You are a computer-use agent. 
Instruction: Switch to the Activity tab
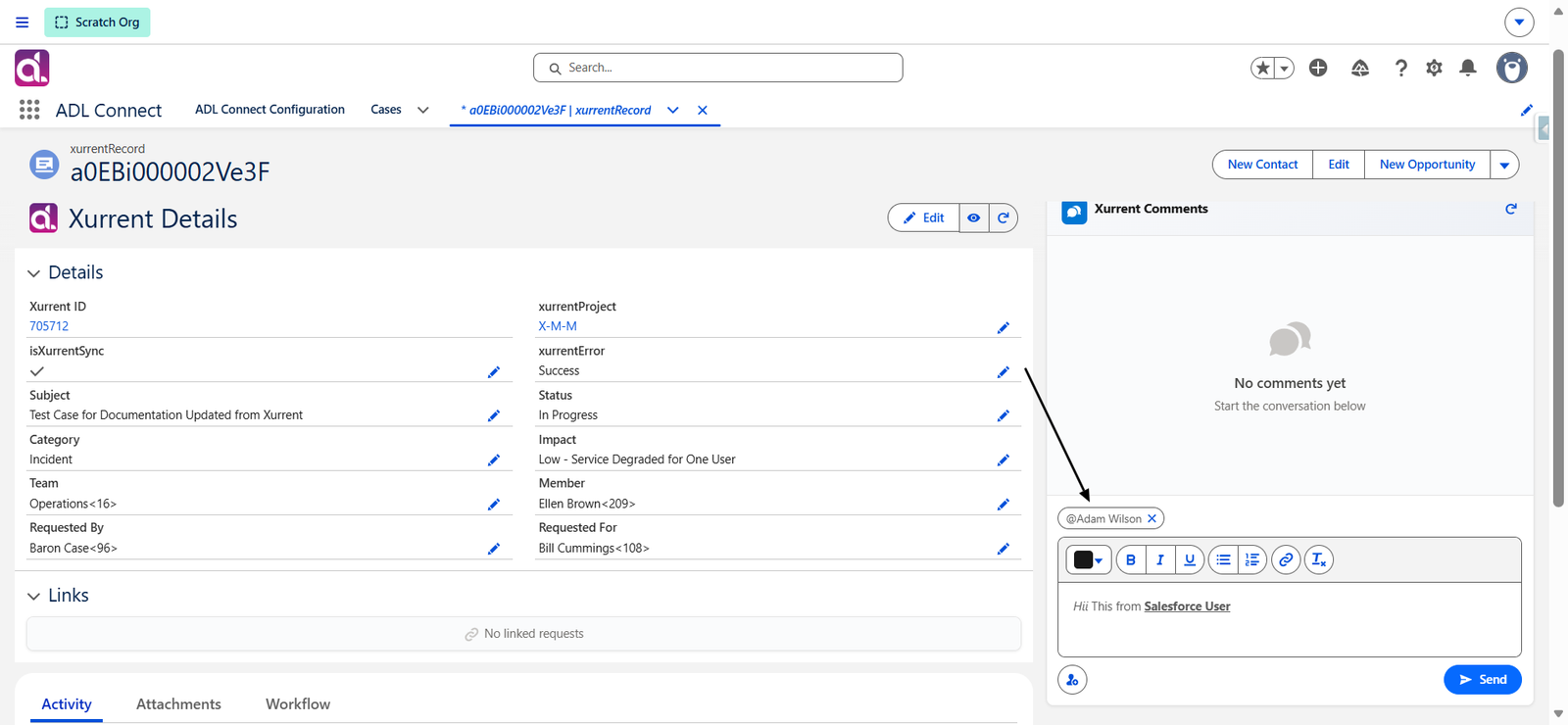(x=67, y=703)
